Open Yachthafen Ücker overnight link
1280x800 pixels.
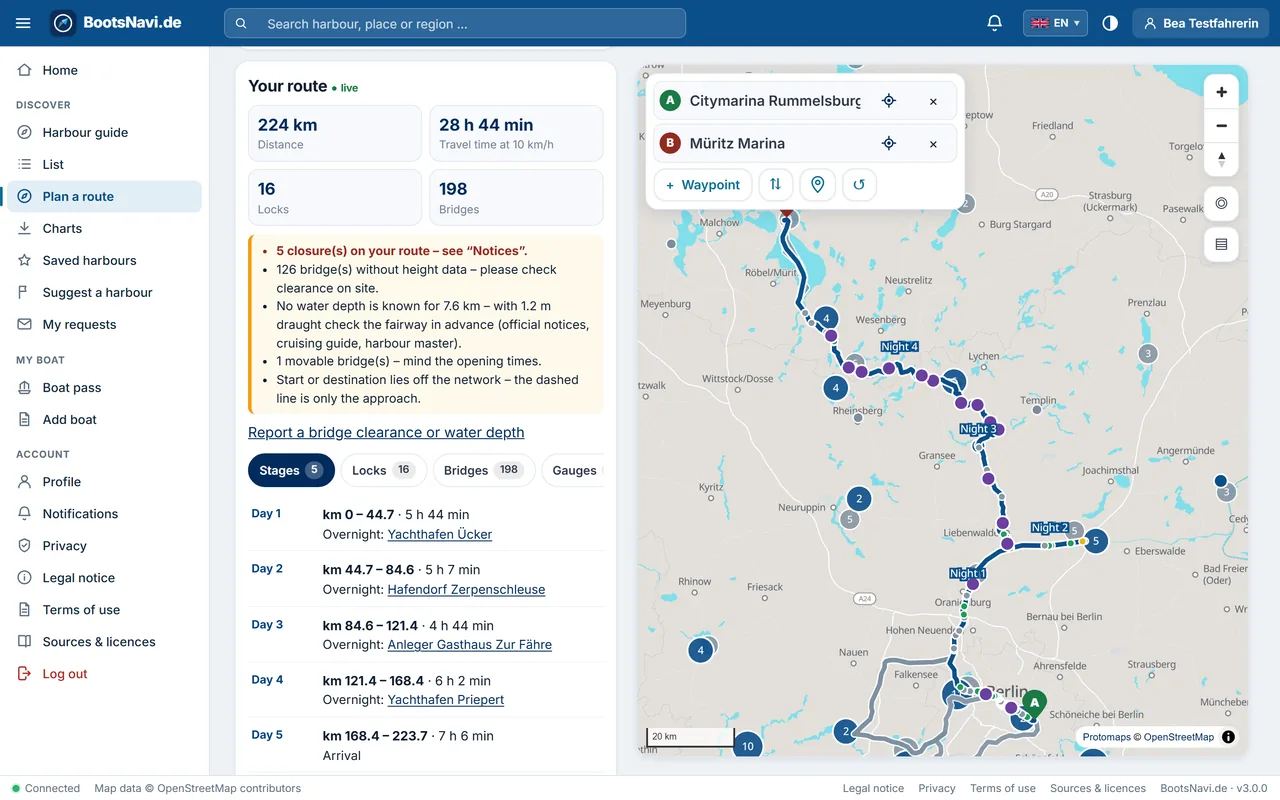click(440, 534)
